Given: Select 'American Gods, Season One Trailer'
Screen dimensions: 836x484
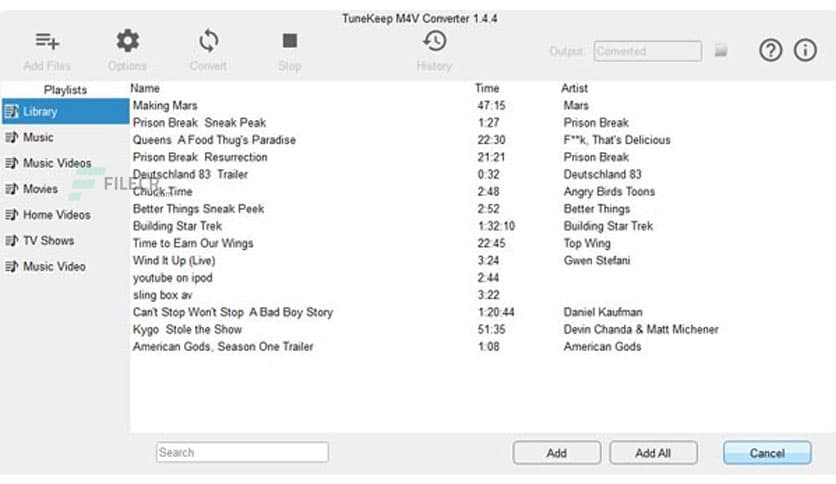Looking at the screenshot, I should (x=223, y=346).
